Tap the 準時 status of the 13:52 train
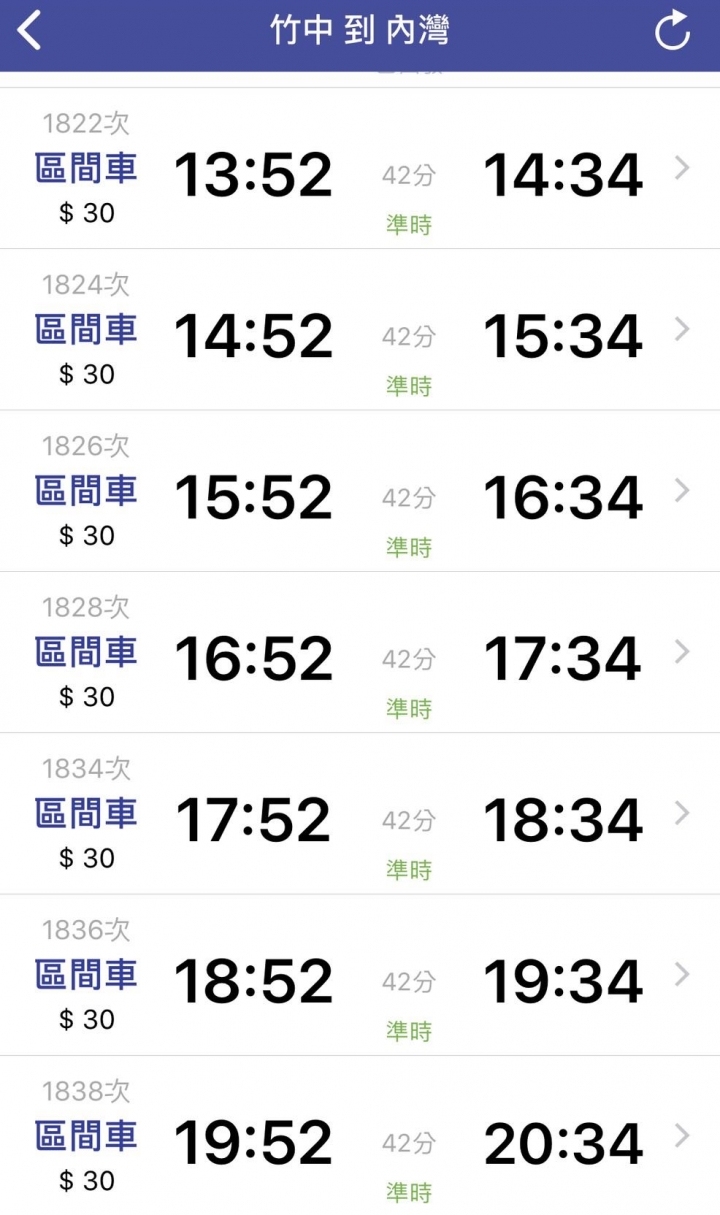 pos(409,225)
